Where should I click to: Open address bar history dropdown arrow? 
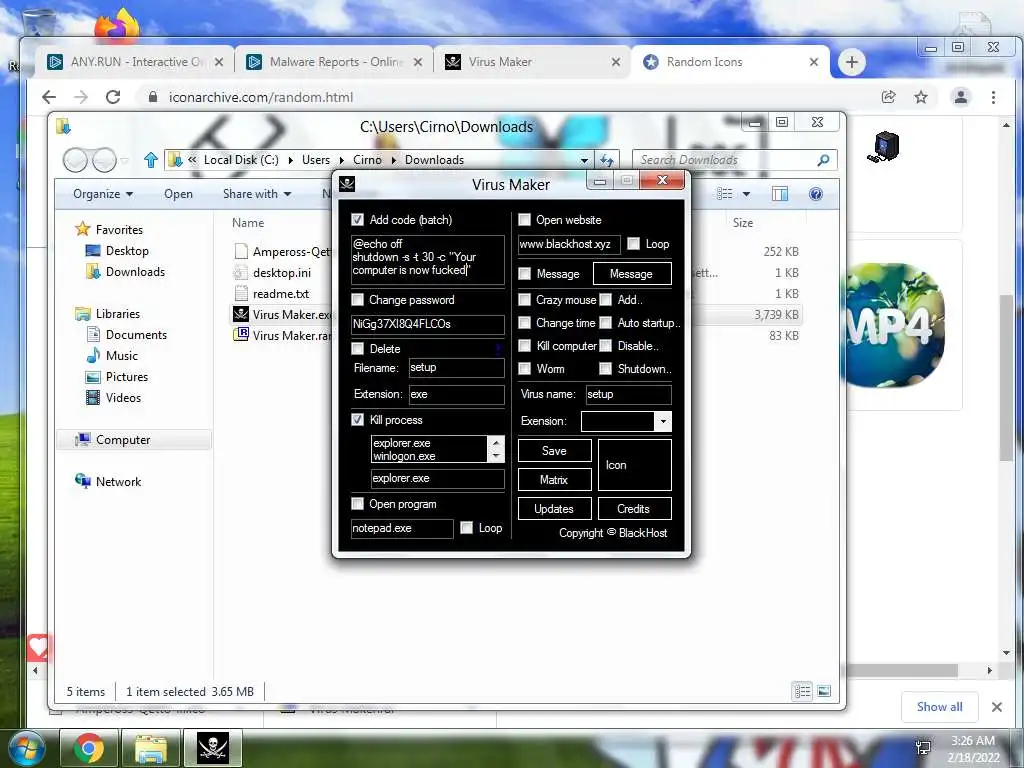click(x=584, y=160)
